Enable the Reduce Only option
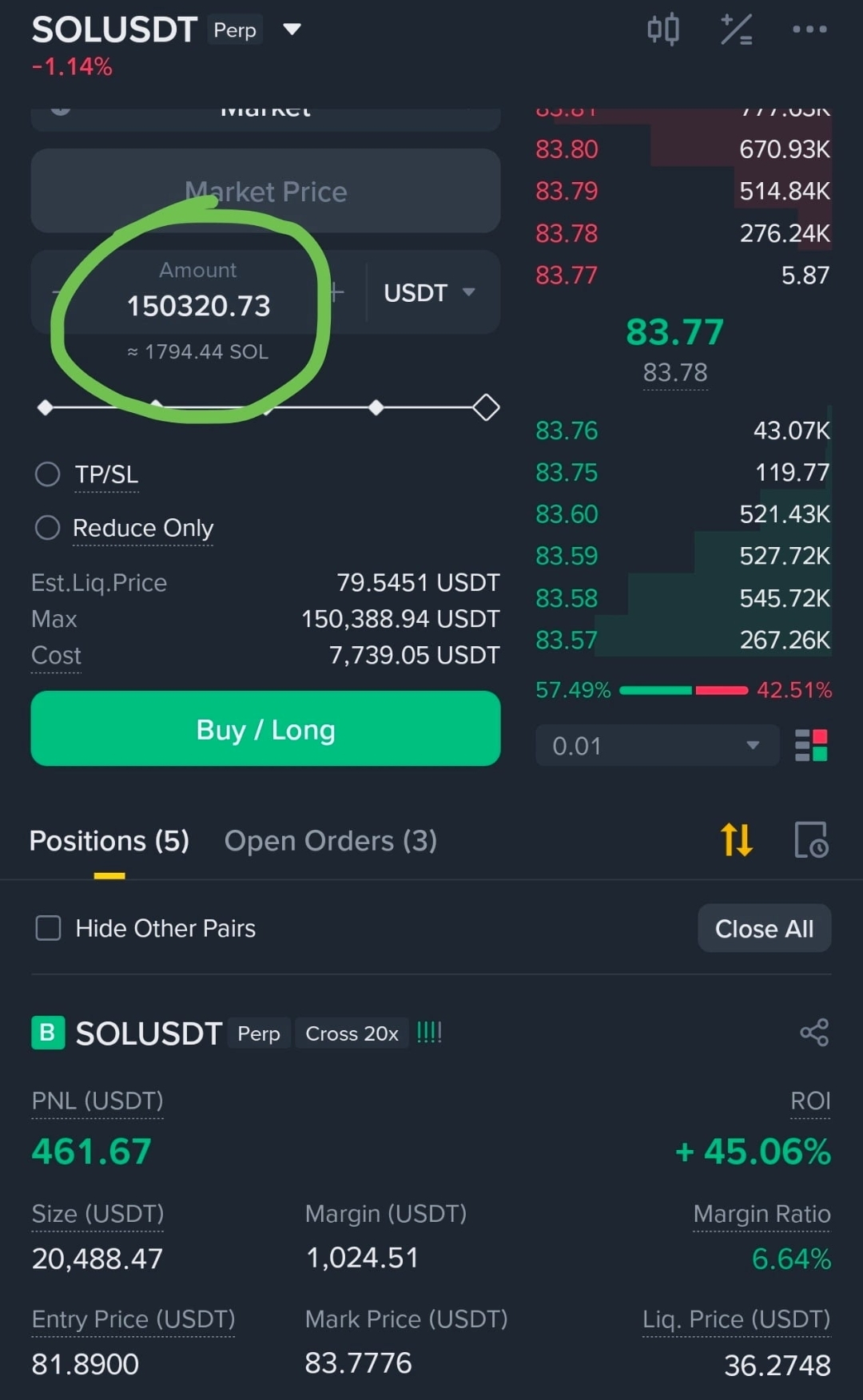 tap(47, 527)
